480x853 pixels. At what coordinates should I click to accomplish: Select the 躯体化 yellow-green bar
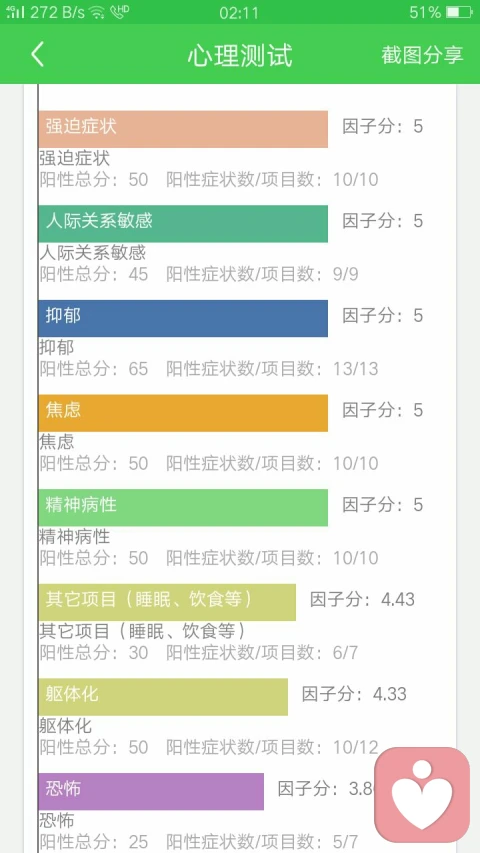click(163, 697)
